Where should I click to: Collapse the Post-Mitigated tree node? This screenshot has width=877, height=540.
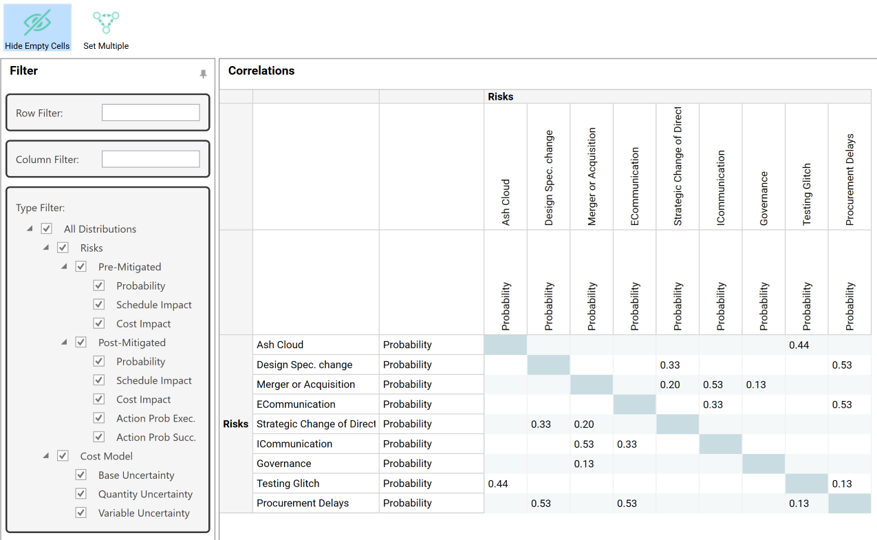click(x=65, y=343)
